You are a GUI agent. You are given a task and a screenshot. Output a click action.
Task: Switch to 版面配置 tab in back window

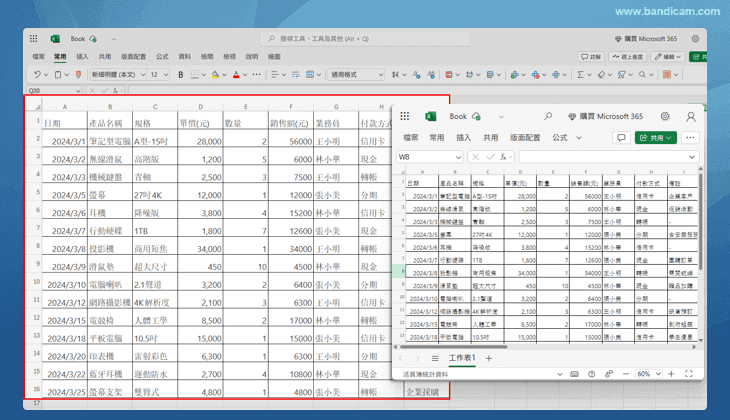[x=134, y=57]
